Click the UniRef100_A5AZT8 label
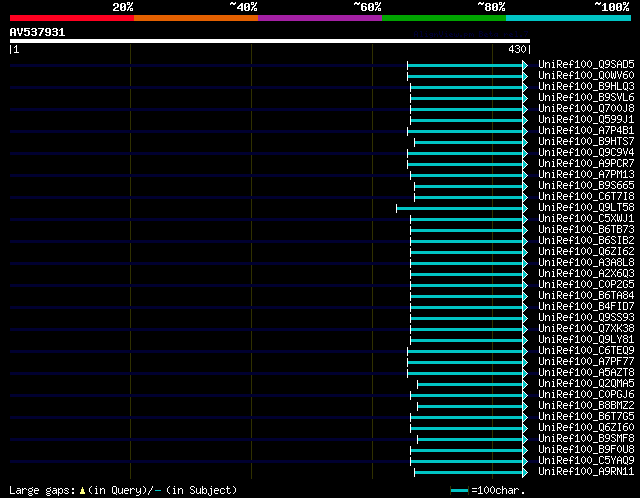Screen dimensions: 640x498 [586, 373]
